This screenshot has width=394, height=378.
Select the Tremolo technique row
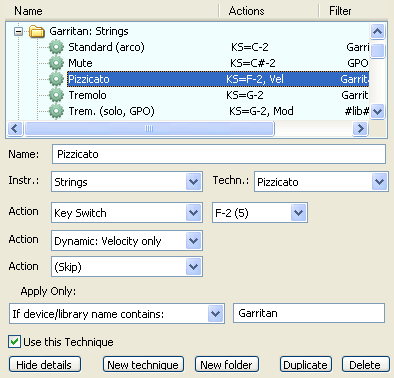tap(87, 95)
